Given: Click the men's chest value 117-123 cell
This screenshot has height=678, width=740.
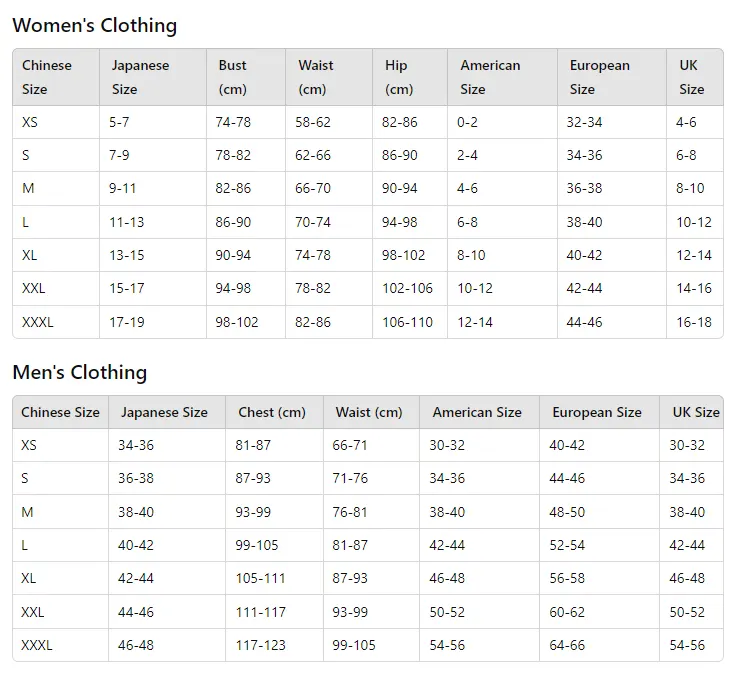Looking at the screenshot, I should 275,645.
